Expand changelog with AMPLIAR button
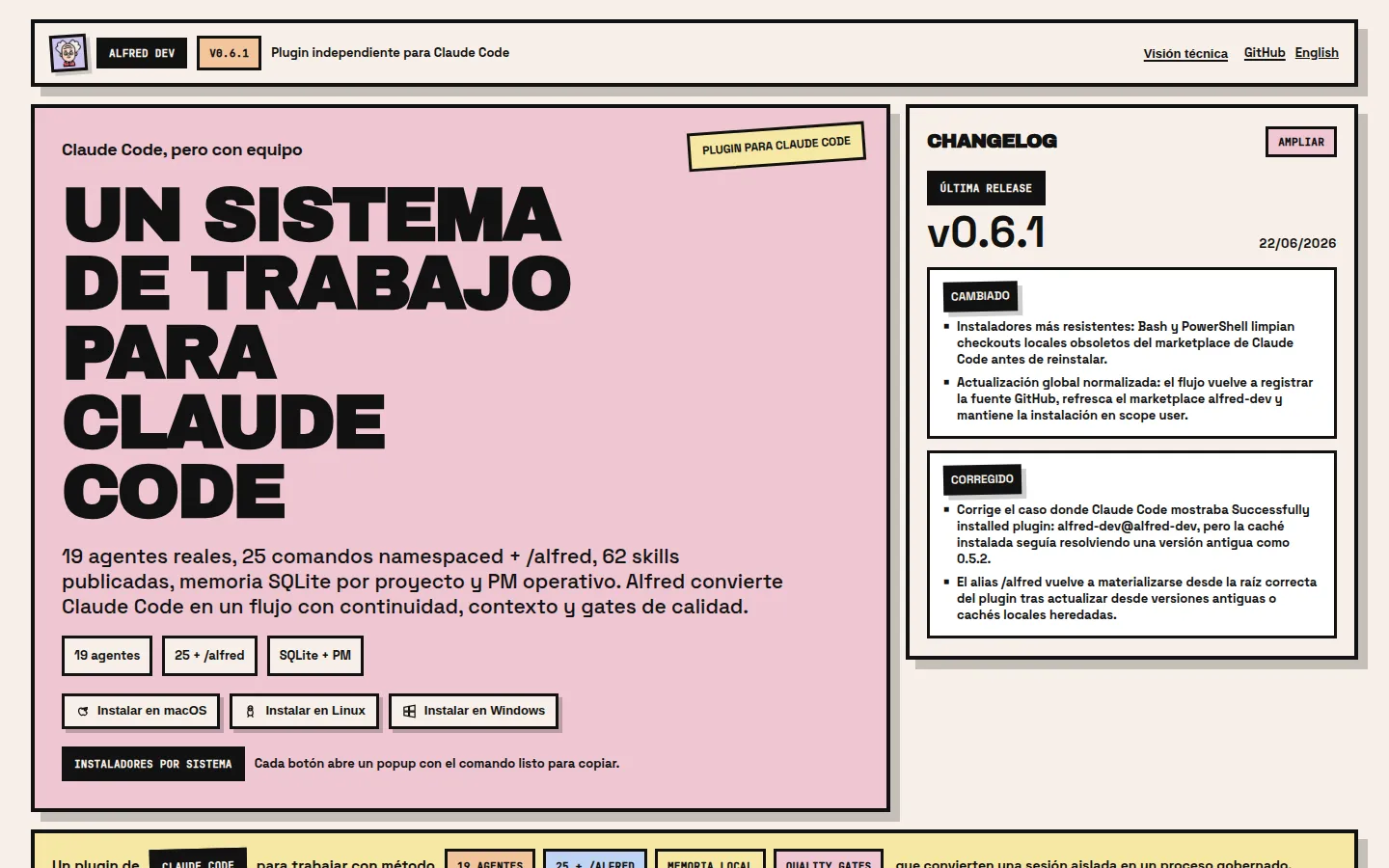The height and width of the screenshot is (868, 1389). 1301,142
